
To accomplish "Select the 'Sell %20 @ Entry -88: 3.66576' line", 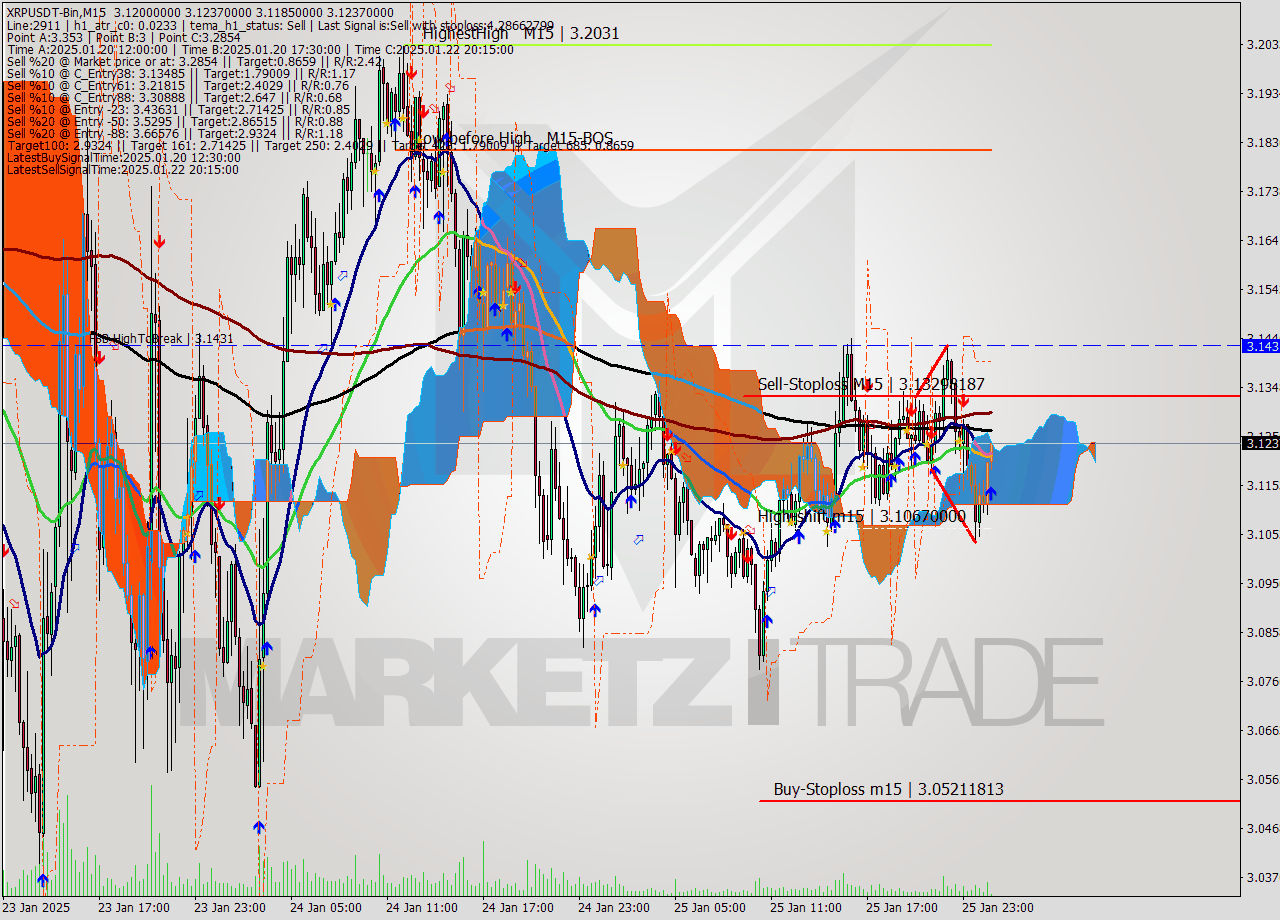I will click(175, 133).
